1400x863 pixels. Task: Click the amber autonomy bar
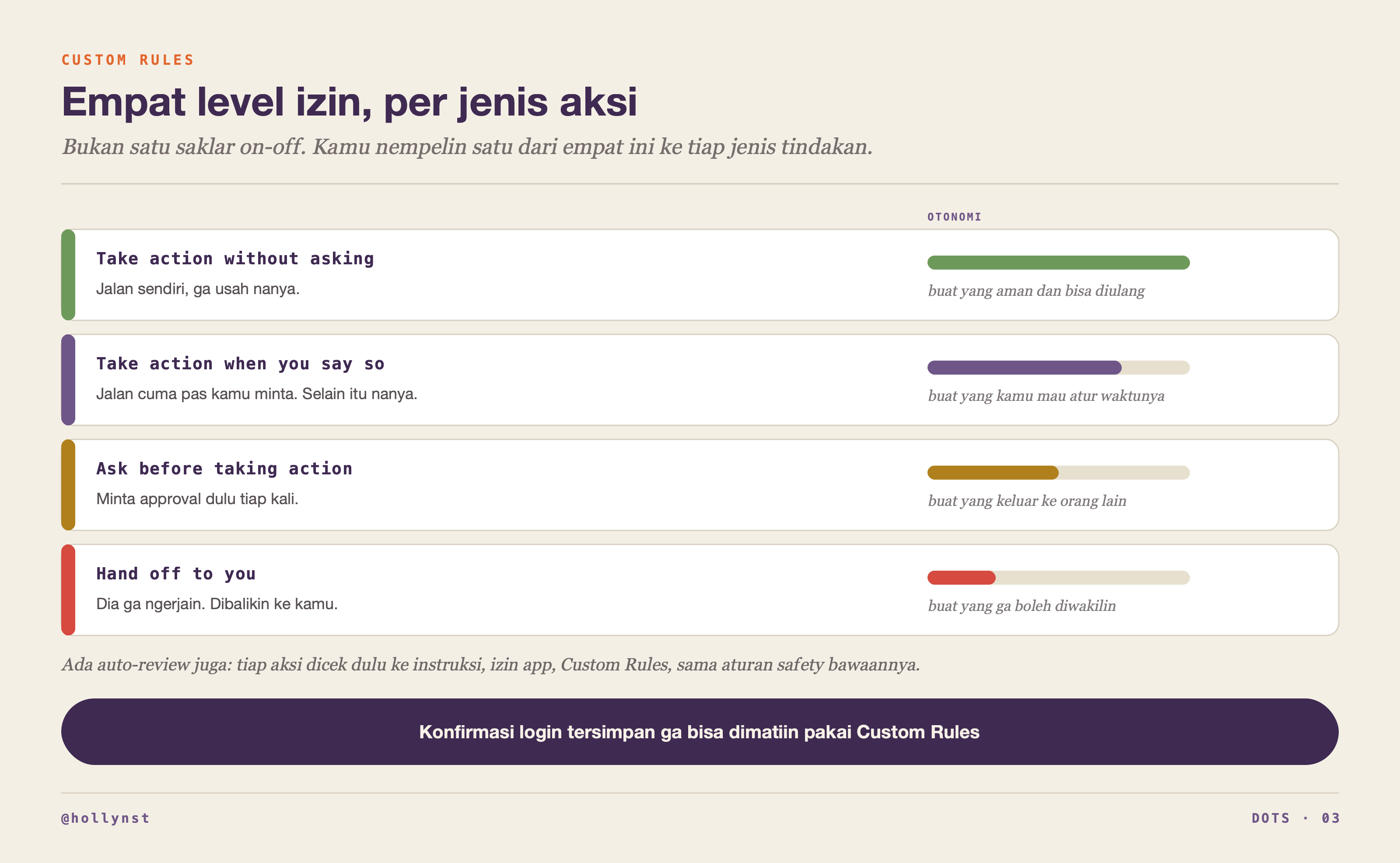[993, 473]
